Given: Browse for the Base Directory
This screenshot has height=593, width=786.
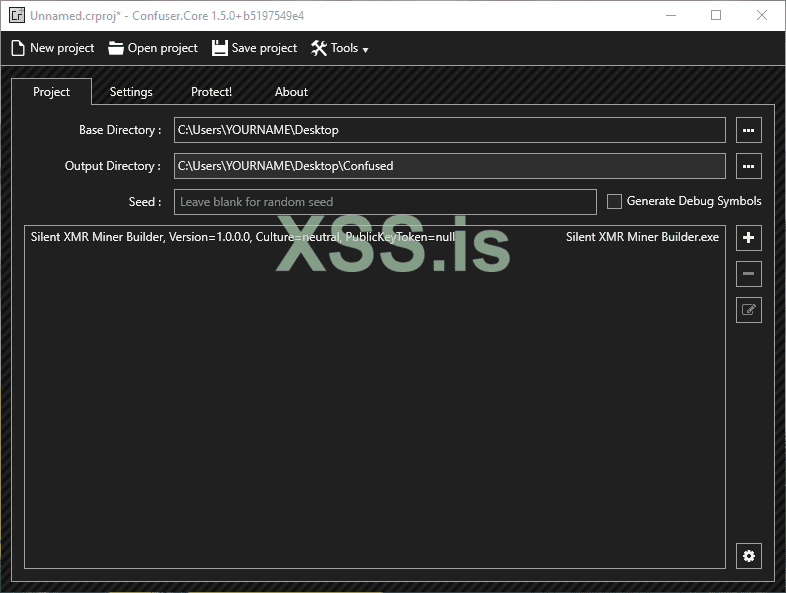Looking at the screenshot, I should click(748, 130).
